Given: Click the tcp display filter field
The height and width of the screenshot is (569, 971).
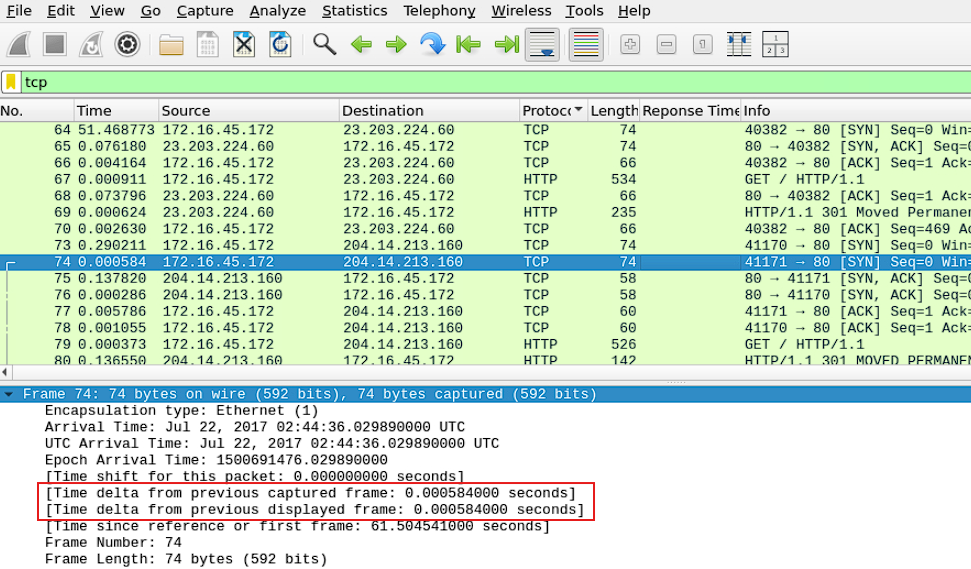Looking at the screenshot, I should click(x=495, y=82).
